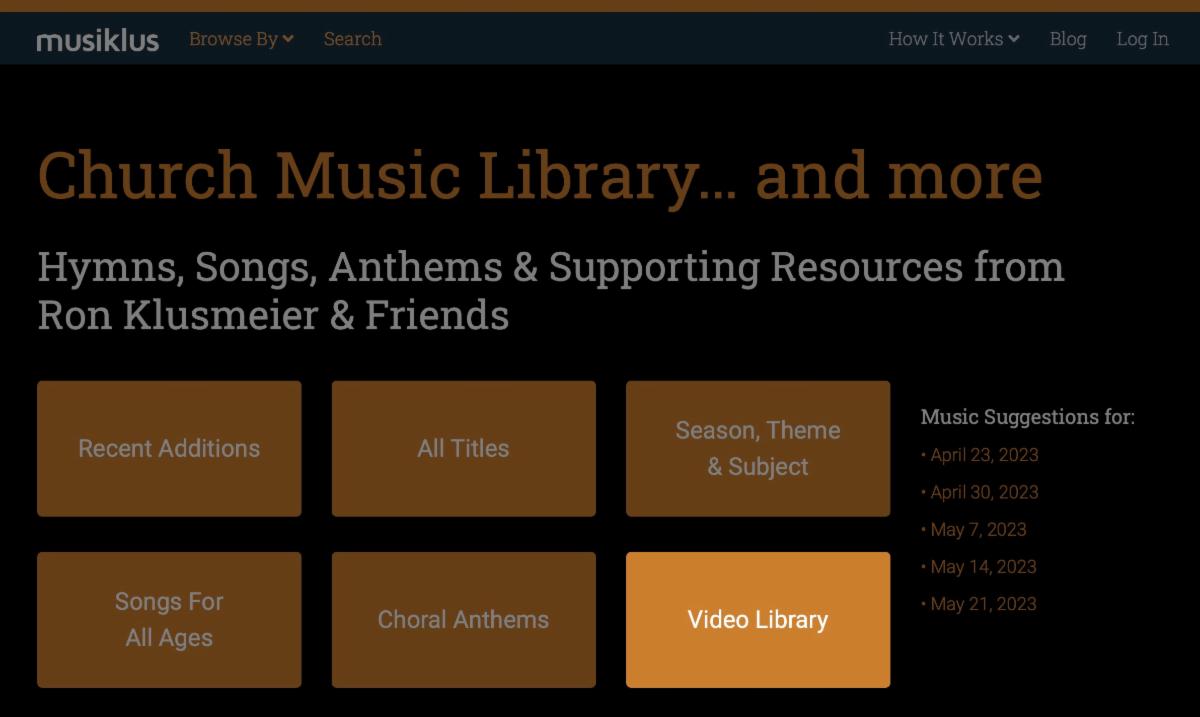
Task: Open the Recent Additions tile
Action: coord(169,448)
